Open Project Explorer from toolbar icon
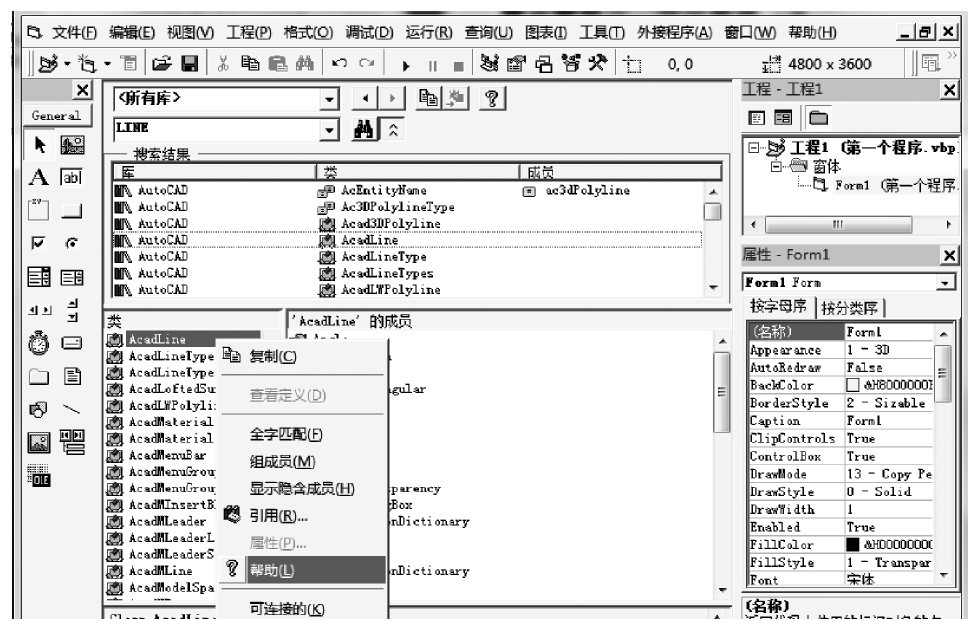Image resolution: width=971 pixels, height=621 pixels. pos(489,63)
